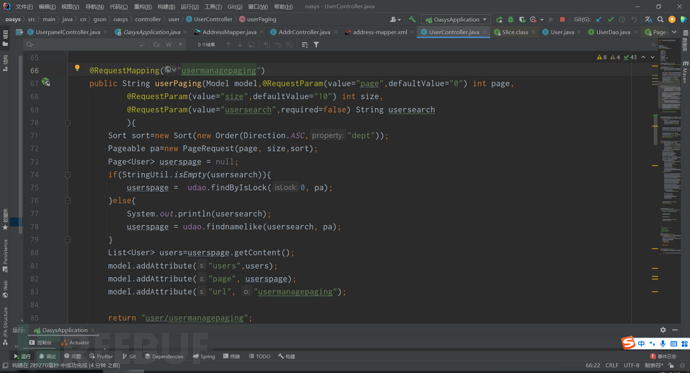Rollback changes with the undo arrow icon
The width and height of the screenshot is (690, 373).
click(634, 19)
